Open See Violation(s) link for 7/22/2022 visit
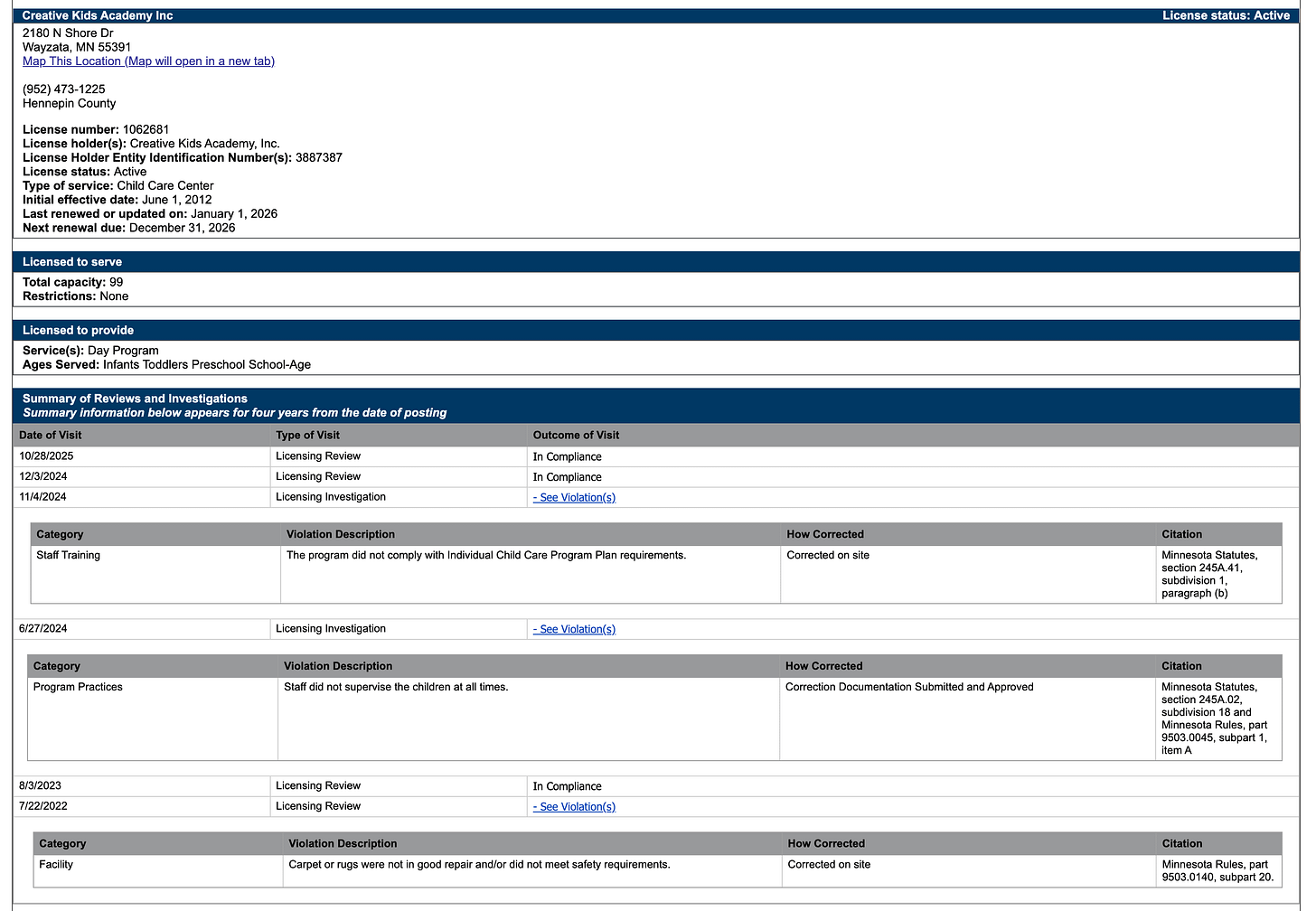1316x911 pixels. pyautogui.click(x=574, y=807)
